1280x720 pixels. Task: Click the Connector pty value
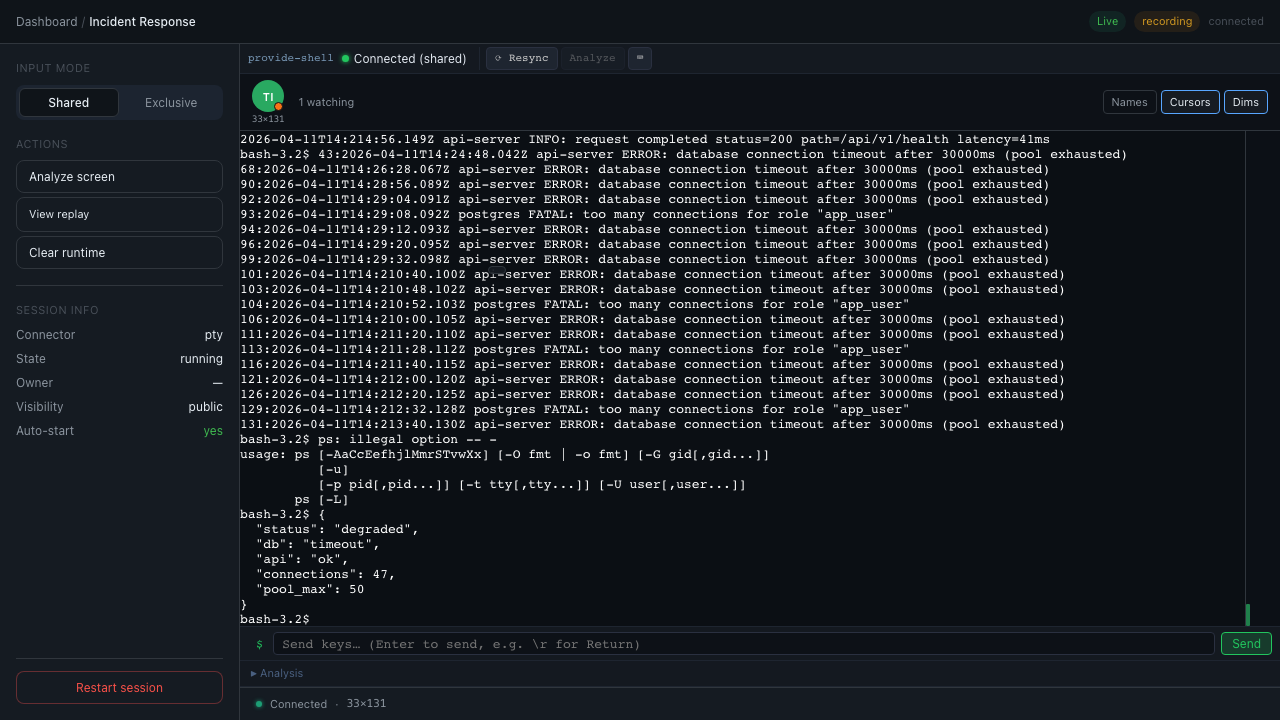pyautogui.click(x=214, y=335)
